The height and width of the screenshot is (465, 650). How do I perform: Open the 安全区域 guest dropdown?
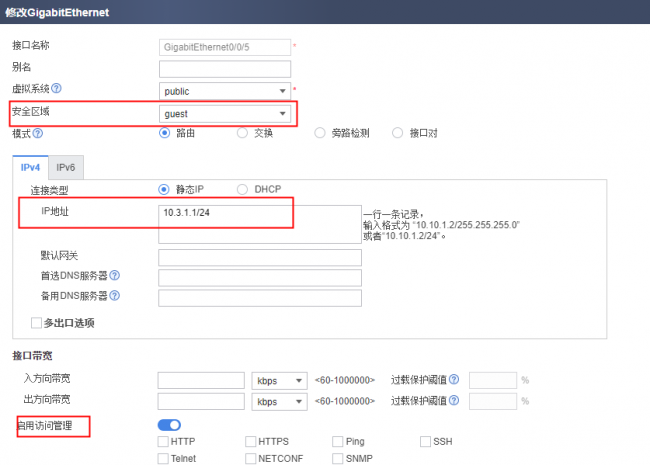[x=225, y=114]
